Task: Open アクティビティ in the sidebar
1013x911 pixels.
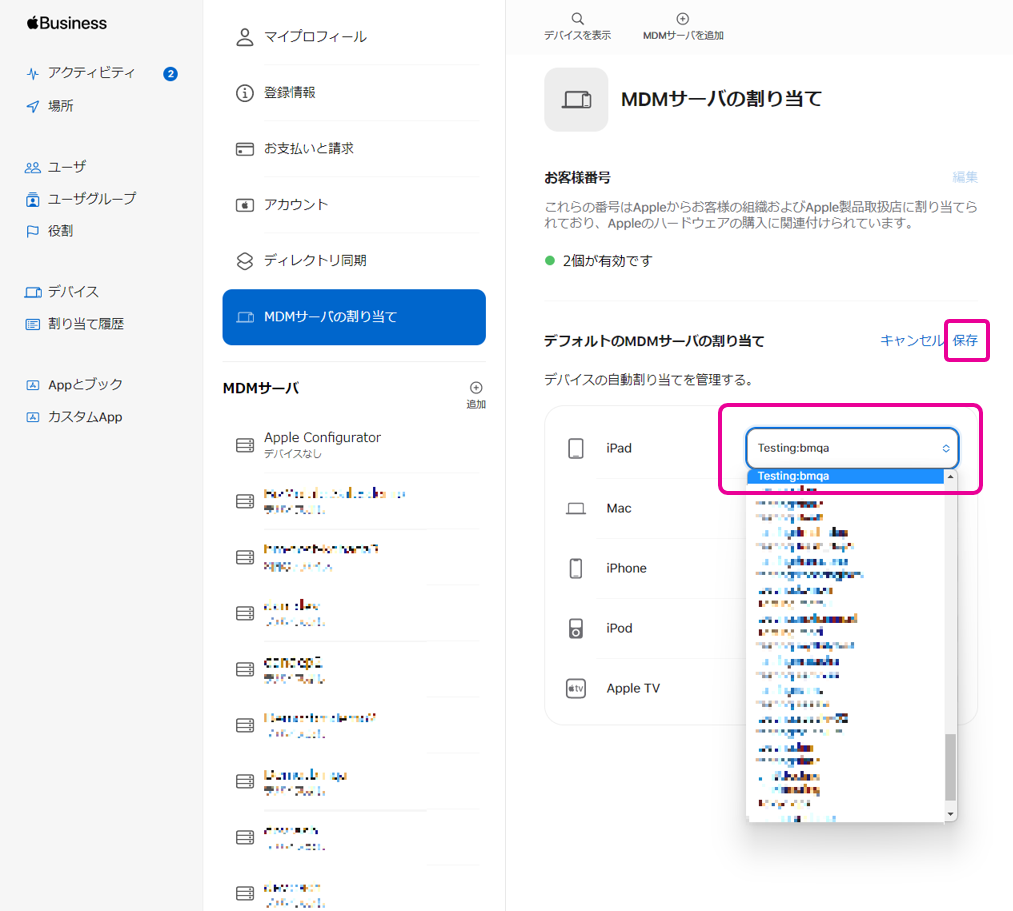Action: click(91, 73)
